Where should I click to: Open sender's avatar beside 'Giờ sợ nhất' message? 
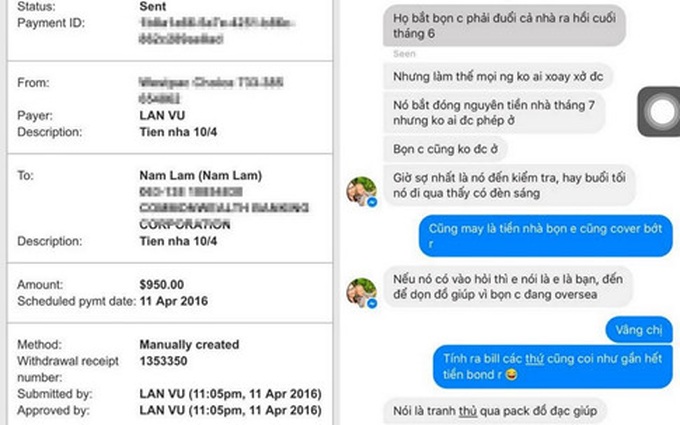point(361,191)
